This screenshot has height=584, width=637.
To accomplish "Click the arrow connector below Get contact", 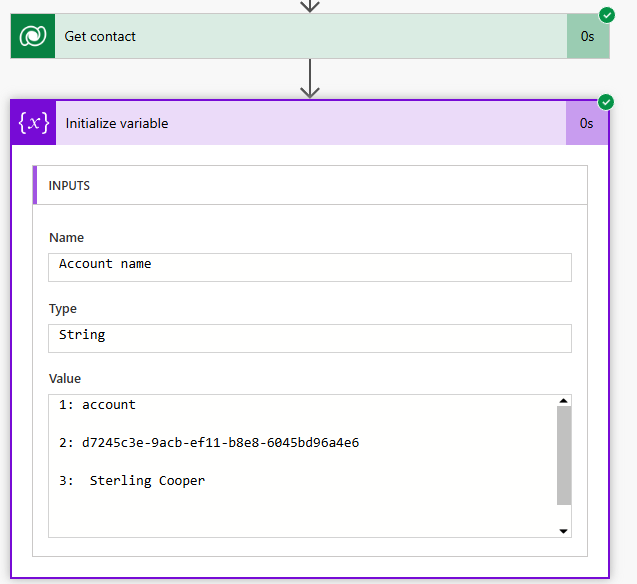I will tap(310, 79).
